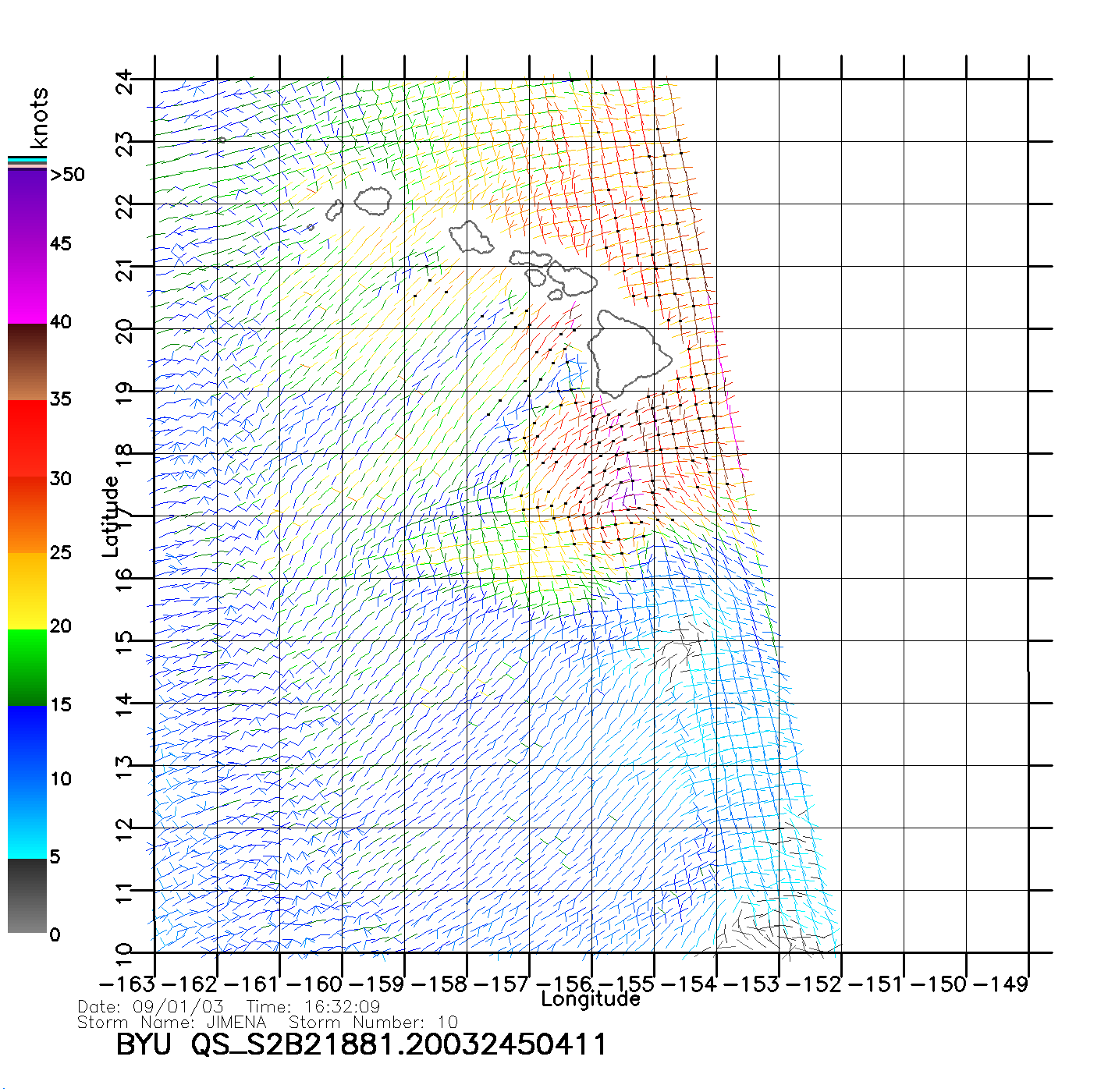Viewport: 1108px width, 1092px height.
Task: Click the >50 label on the legend
Action: pos(67,175)
